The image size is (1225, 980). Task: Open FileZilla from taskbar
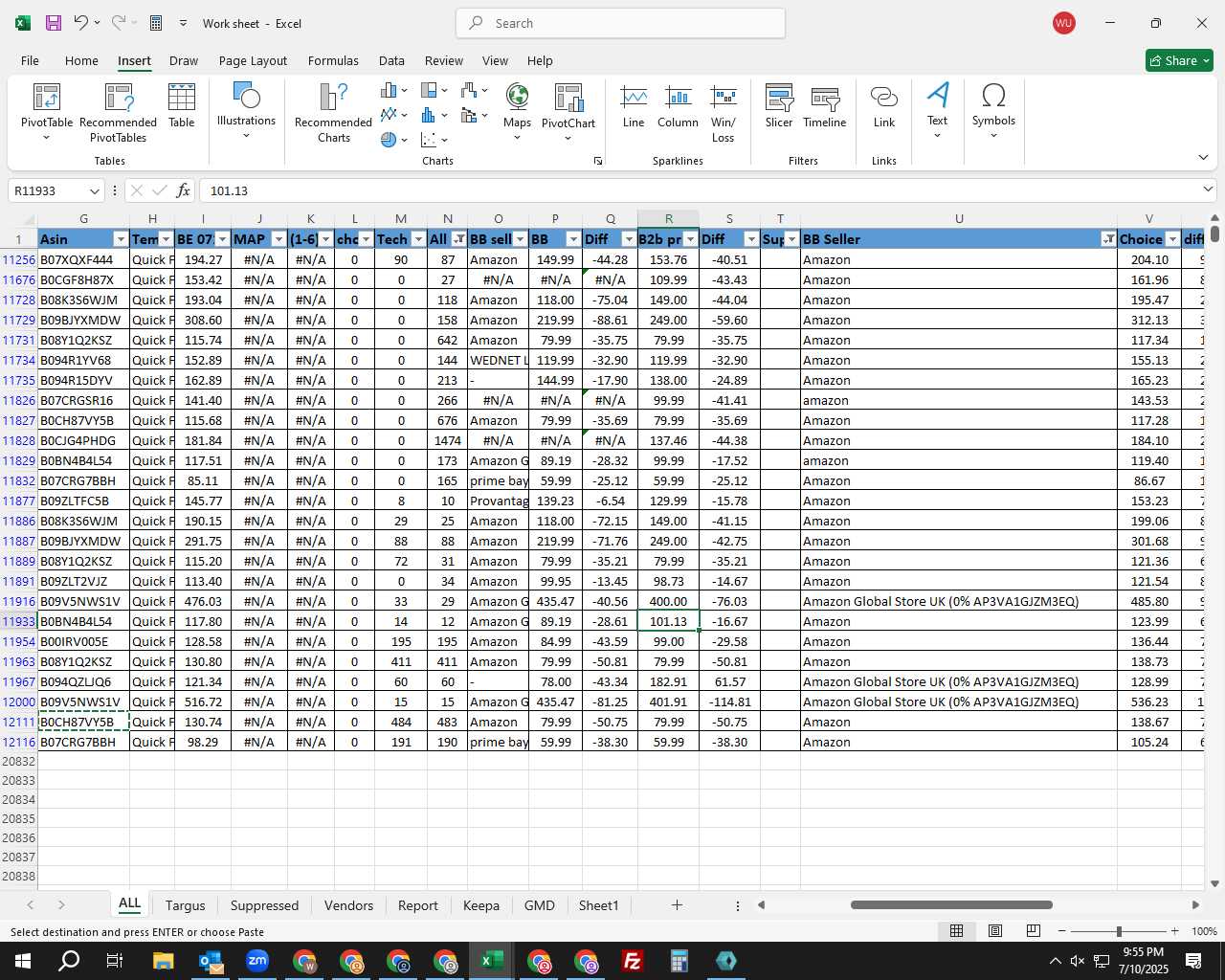pos(632,961)
